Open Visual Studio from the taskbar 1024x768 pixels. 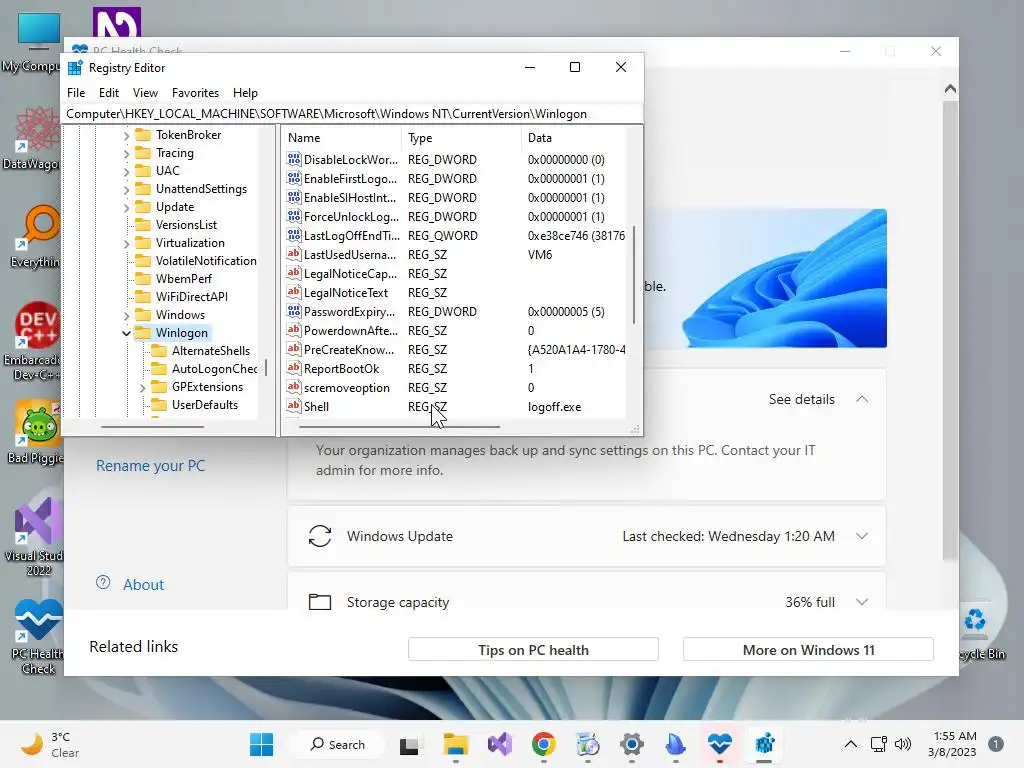point(500,744)
